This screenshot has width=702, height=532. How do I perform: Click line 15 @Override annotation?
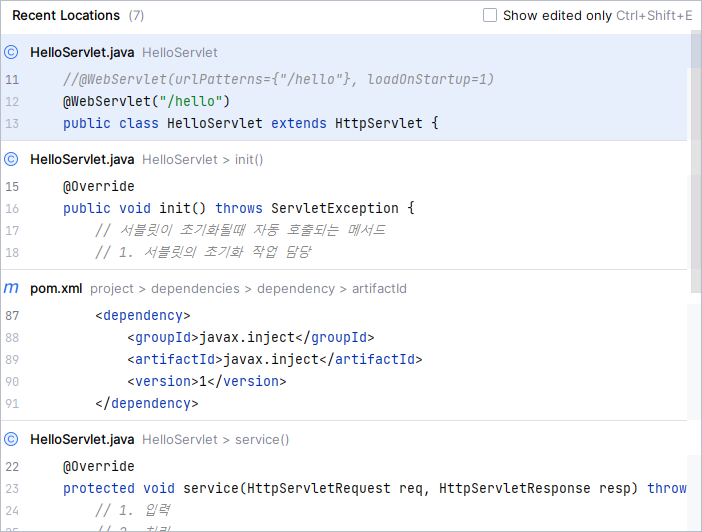(98, 186)
